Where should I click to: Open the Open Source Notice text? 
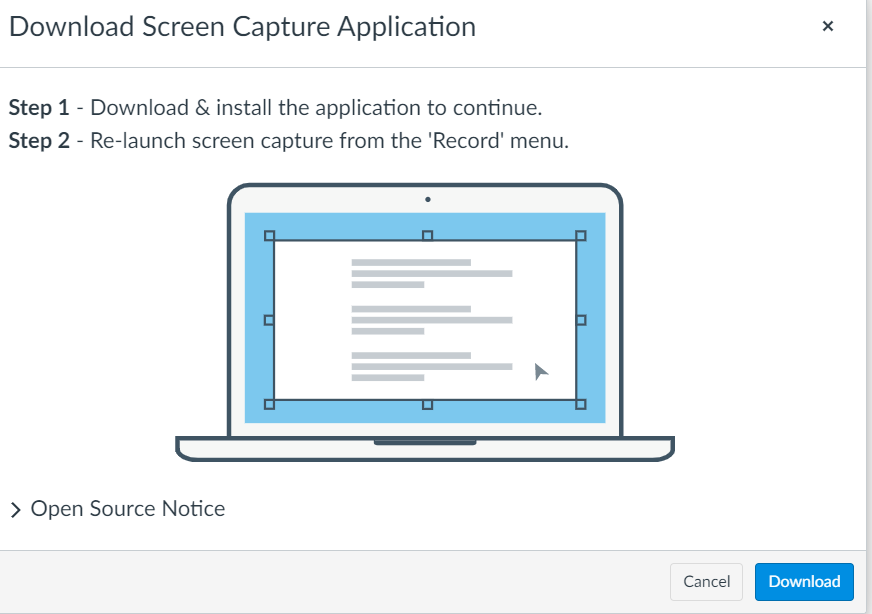pyautogui.click(x=128, y=508)
